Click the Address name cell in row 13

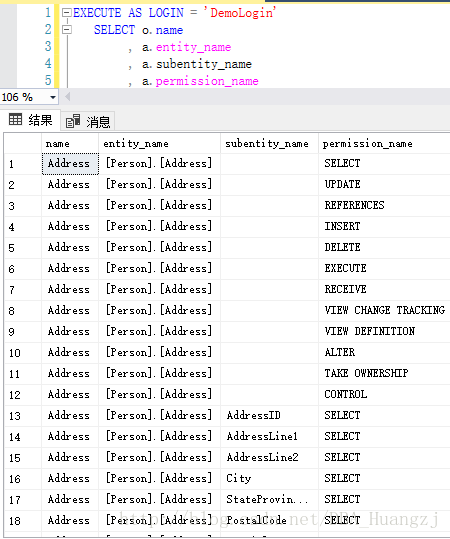click(x=70, y=416)
